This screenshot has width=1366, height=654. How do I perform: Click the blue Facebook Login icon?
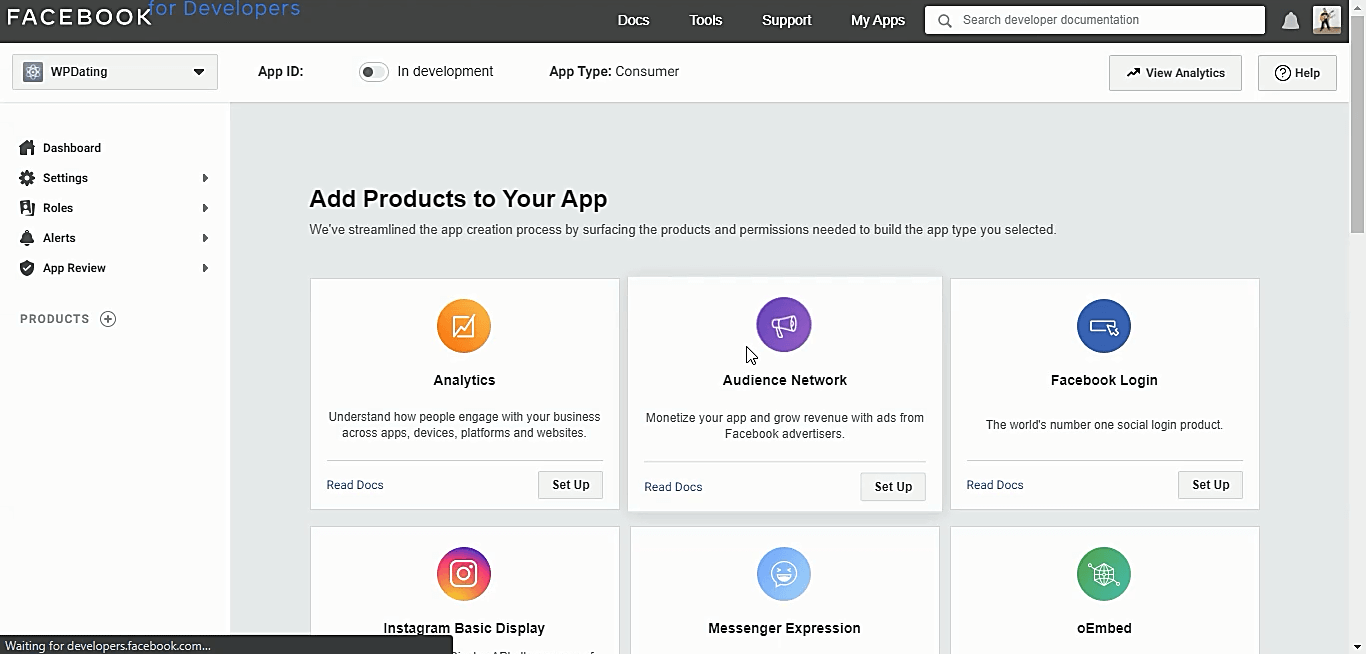click(1104, 326)
